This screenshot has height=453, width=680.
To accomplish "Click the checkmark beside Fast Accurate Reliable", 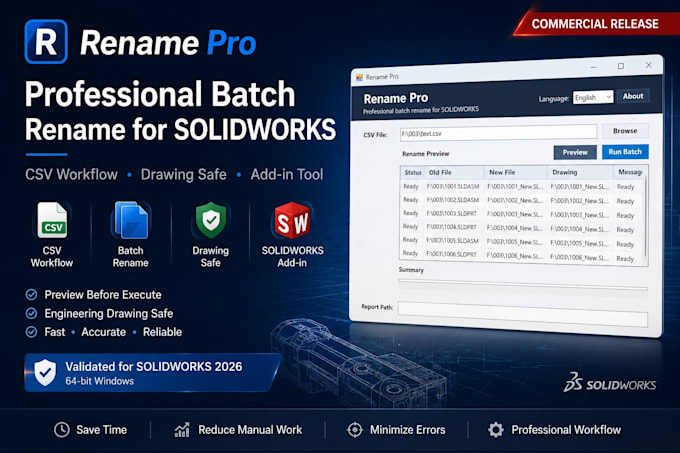I will point(31,332).
